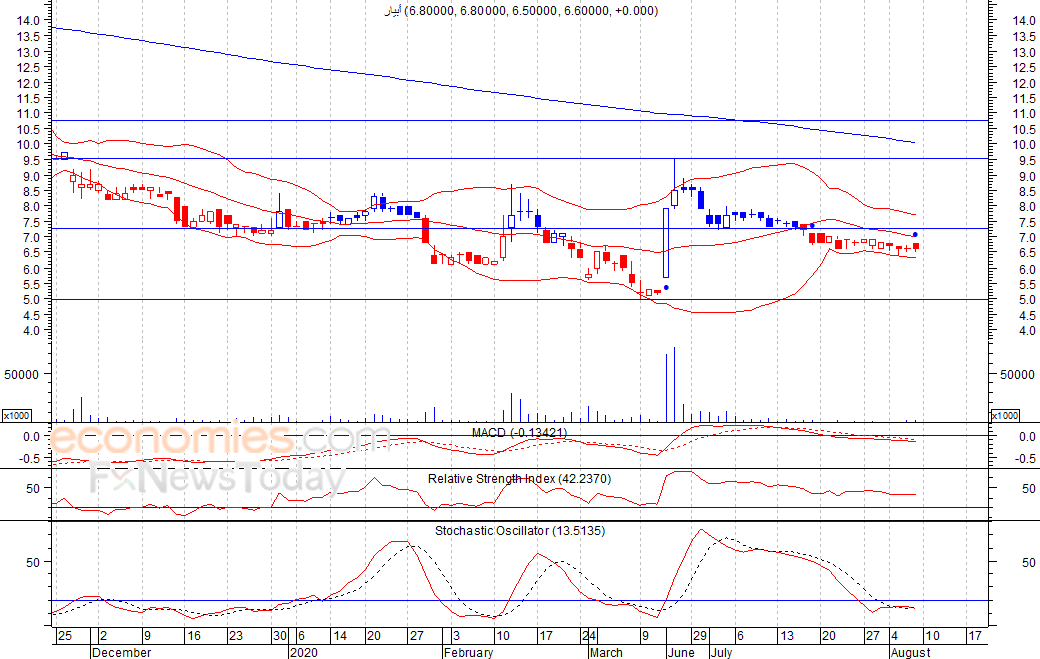Click the 7.0 price label on right axis

coord(1027,237)
